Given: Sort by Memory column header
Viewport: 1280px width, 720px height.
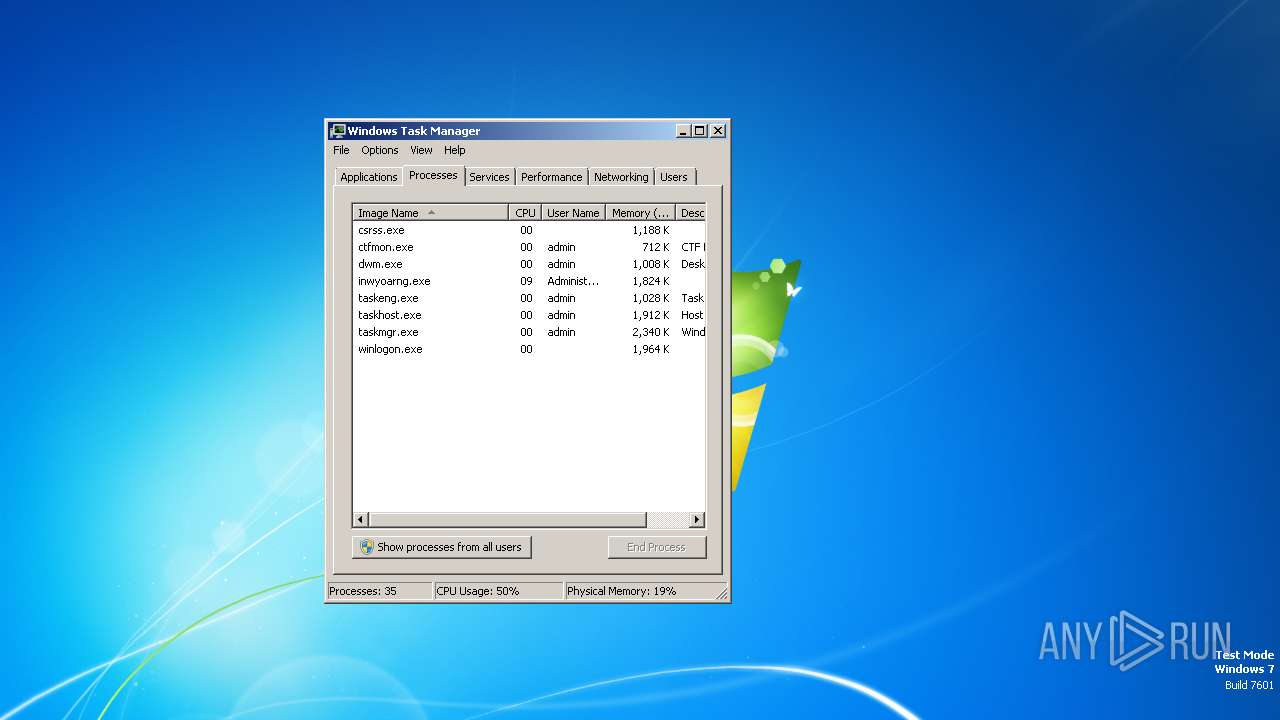Looking at the screenshot, I should coord(641,213).
